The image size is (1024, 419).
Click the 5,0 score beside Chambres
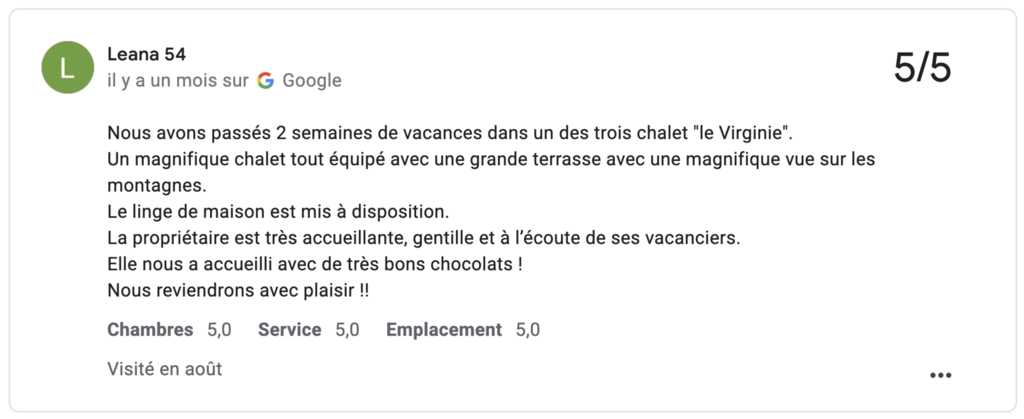click(220, 329)
